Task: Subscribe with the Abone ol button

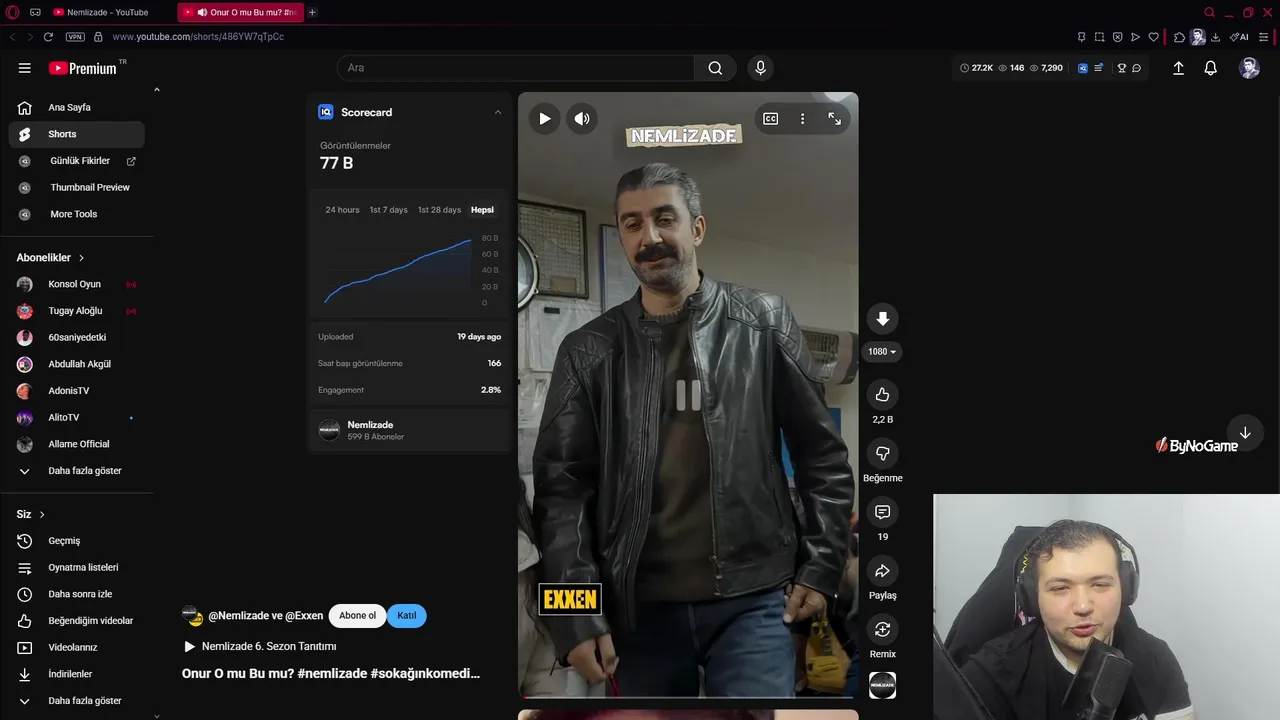Action: [357, 616]
